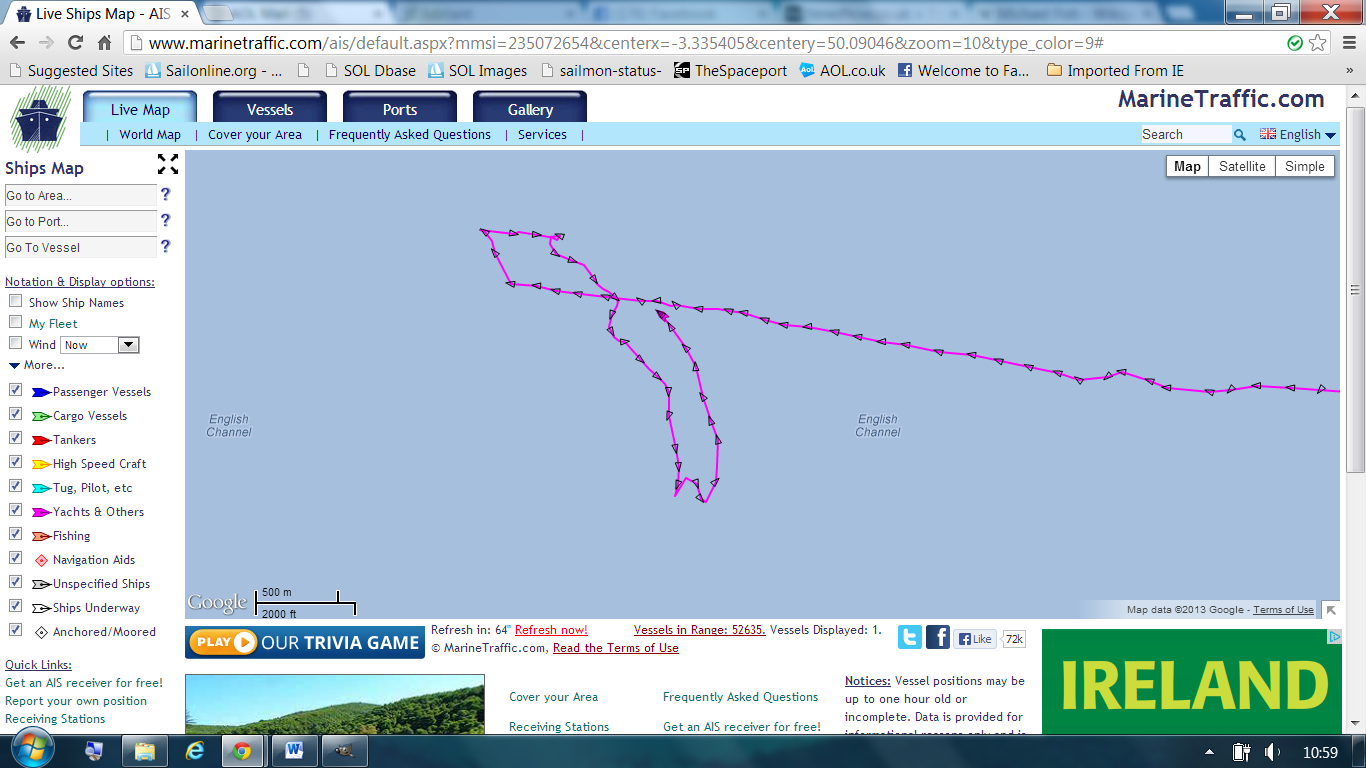Open the Gallery tab
The width and height of the screenshot is (1366, 768).
click(530, 108)
